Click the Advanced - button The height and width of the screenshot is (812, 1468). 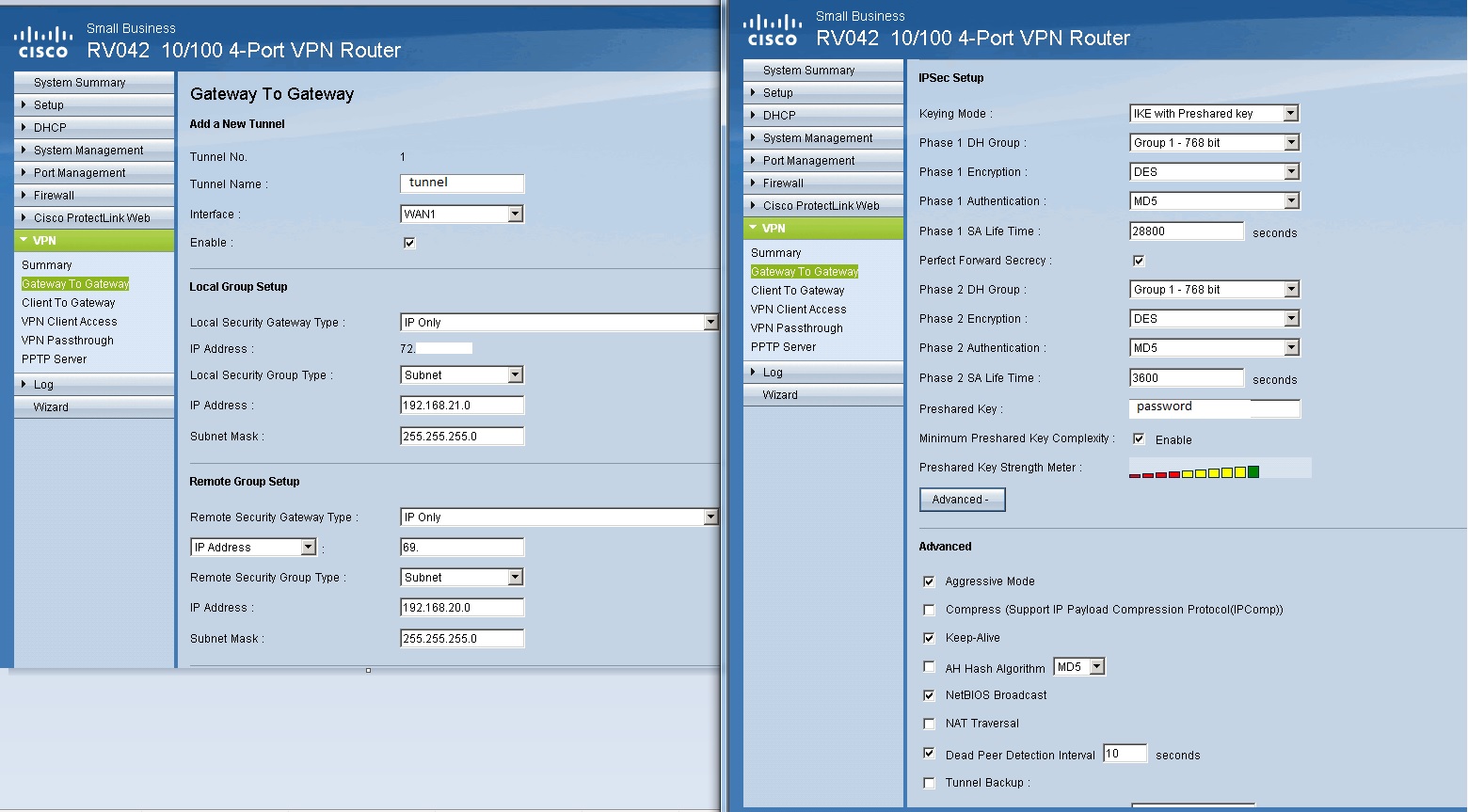click(962, 500)
